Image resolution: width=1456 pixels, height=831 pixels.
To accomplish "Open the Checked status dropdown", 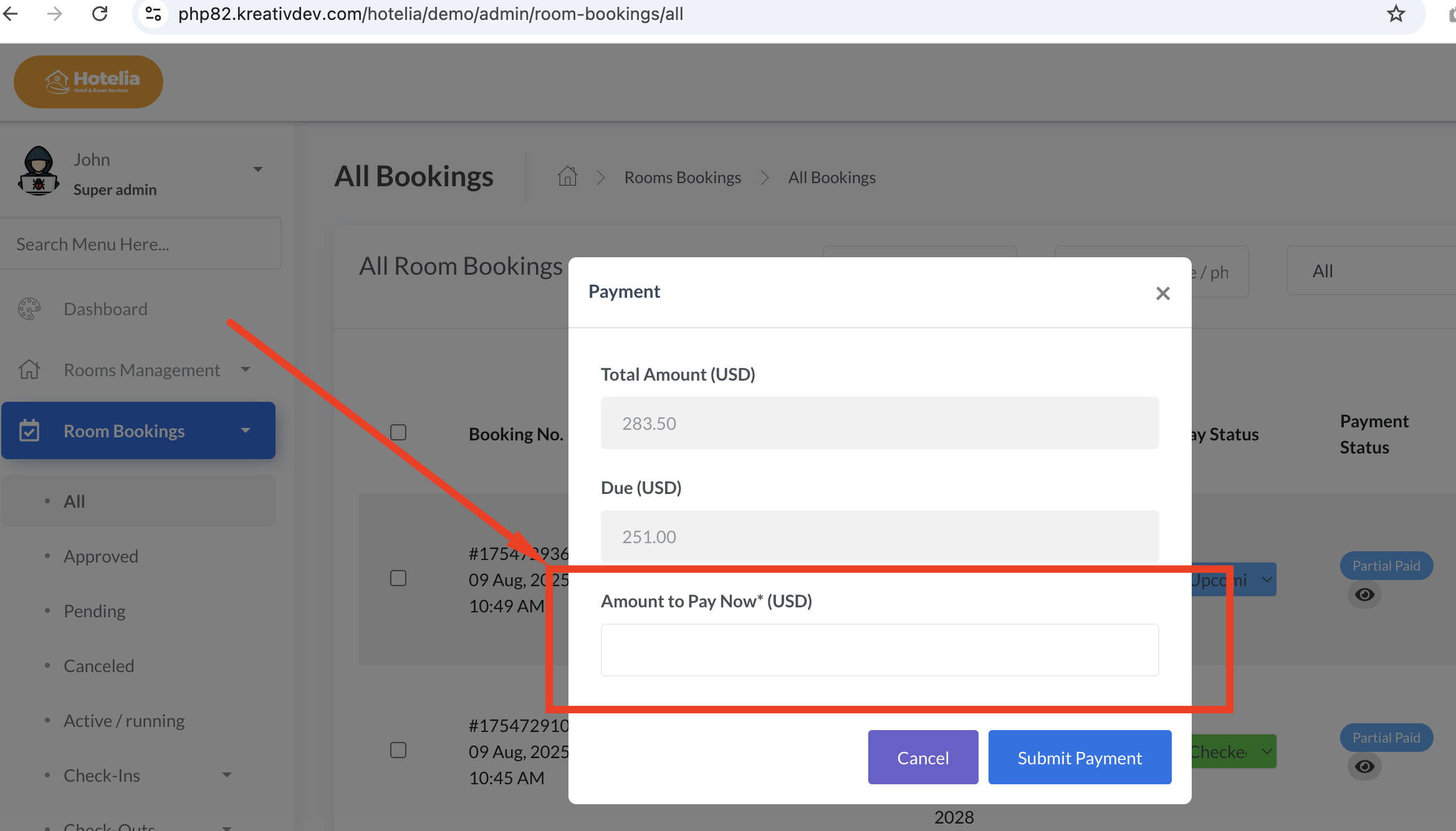I will 1234,751.
